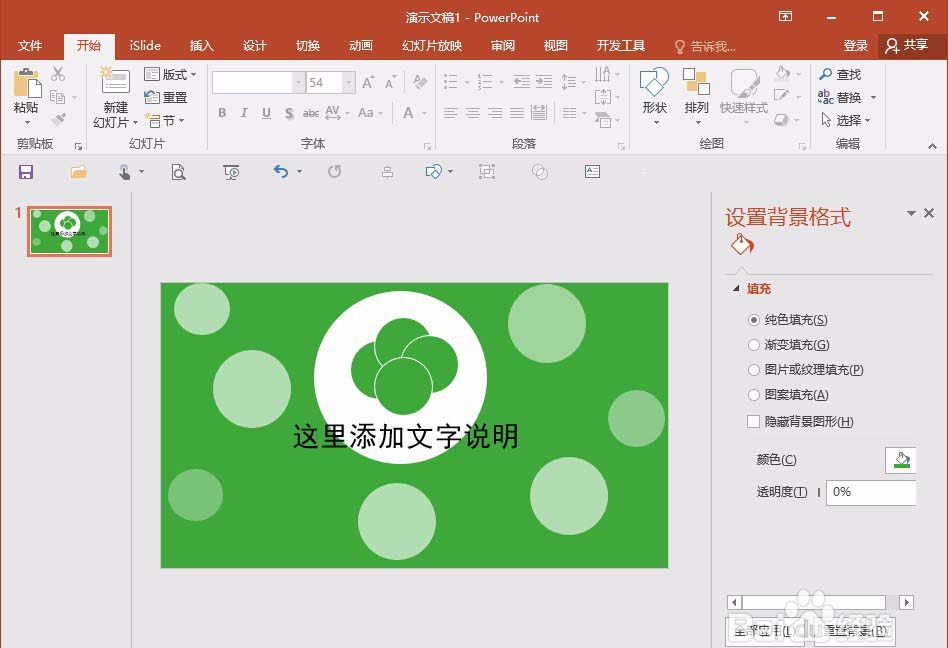Image resolution: width=948 pixels, height=648 pixels.
Task: Open the Shapes gallery icon
Action: pos(654,83)
